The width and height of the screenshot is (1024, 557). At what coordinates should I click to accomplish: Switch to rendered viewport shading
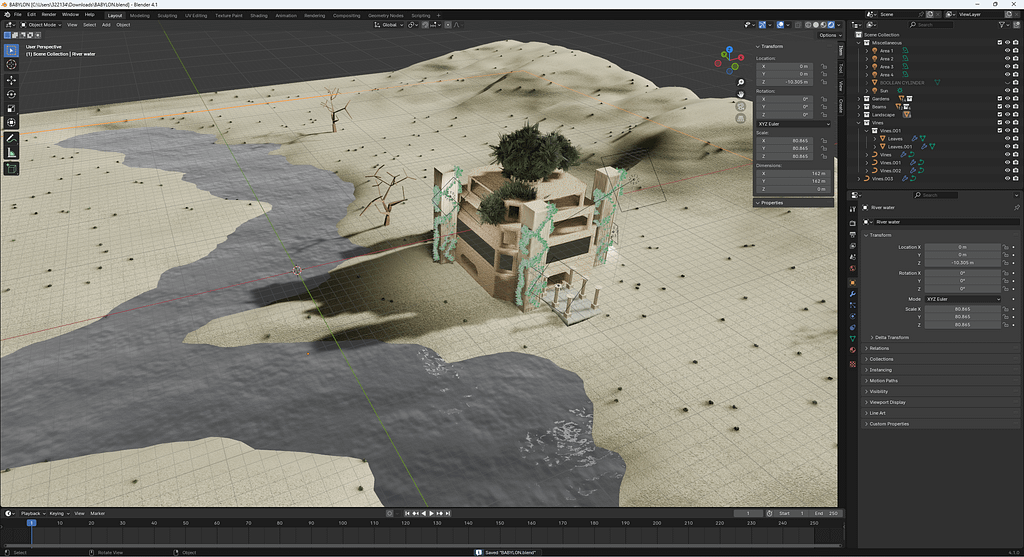click(x=831, y=25)
